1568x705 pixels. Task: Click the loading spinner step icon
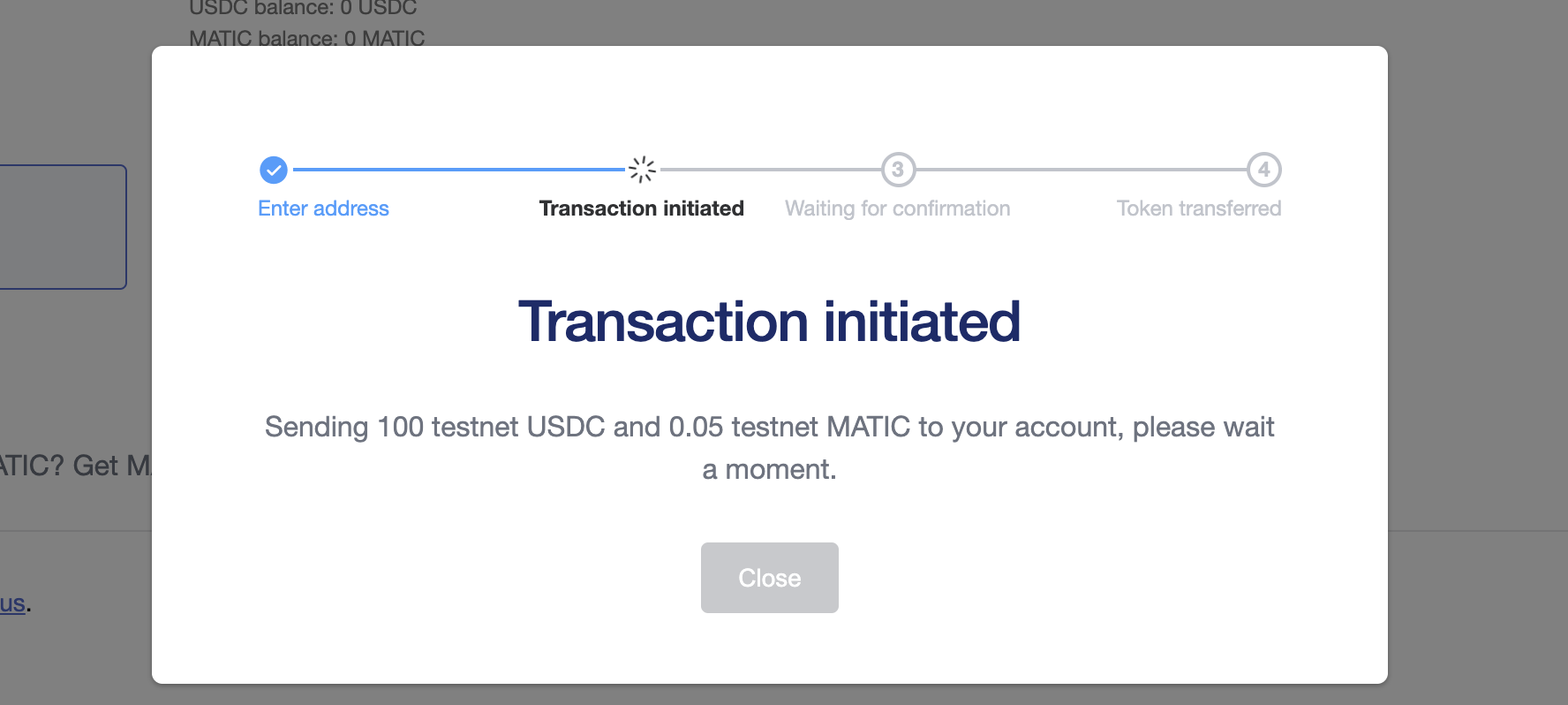pos(642,170)
